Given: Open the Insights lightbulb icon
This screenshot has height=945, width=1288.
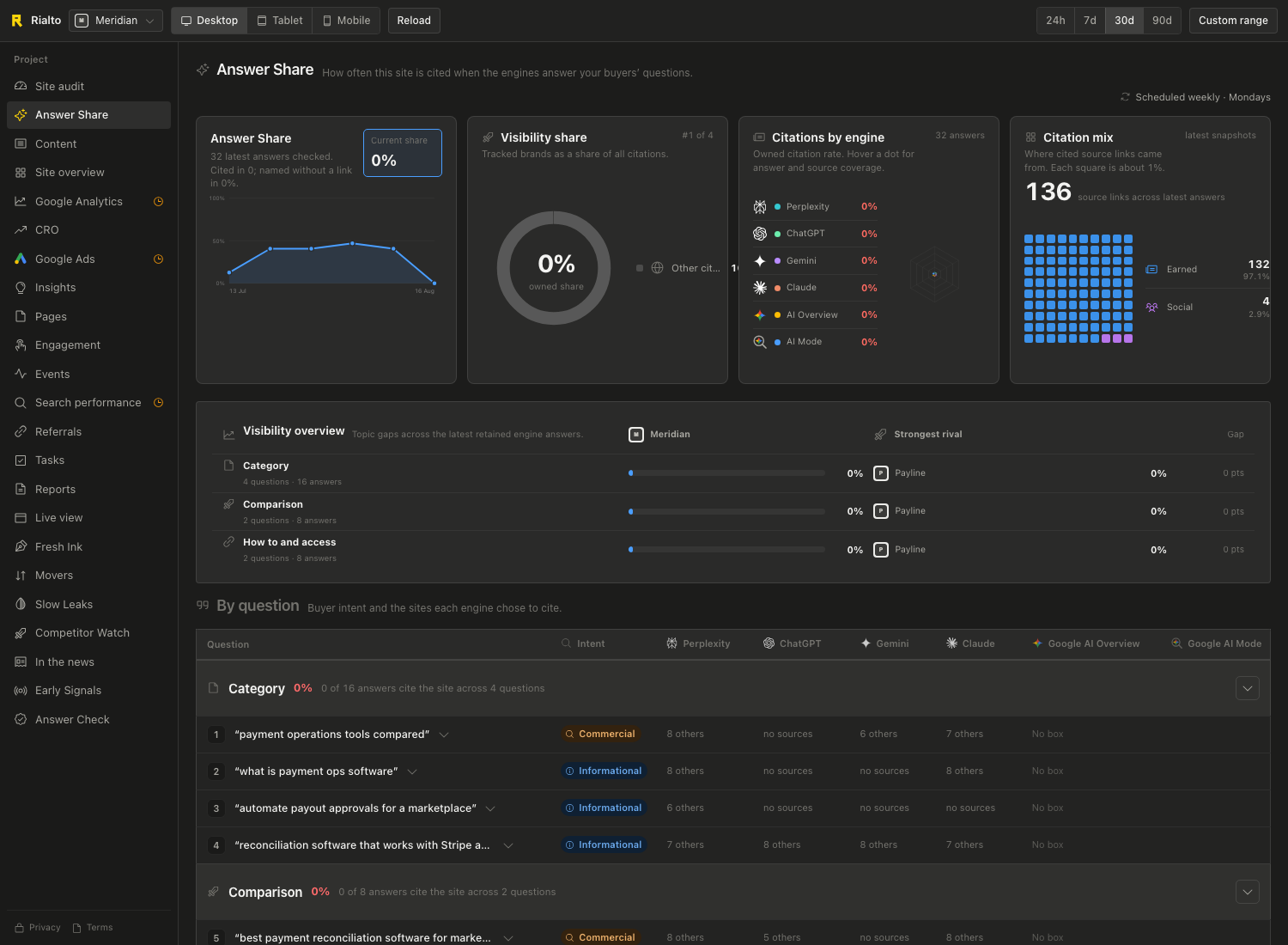Looking at the screenshot, I should 21,288.
